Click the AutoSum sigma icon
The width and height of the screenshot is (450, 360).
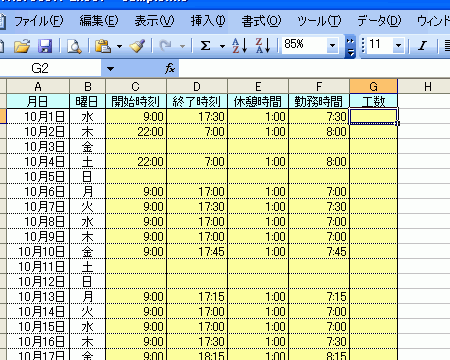point(205,46)
